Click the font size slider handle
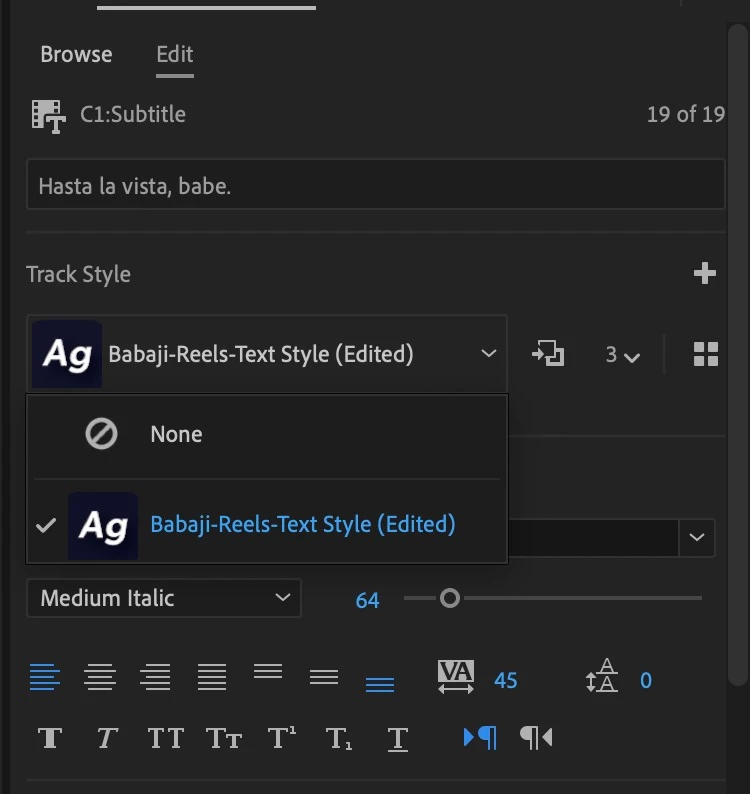 coord(450,598)
